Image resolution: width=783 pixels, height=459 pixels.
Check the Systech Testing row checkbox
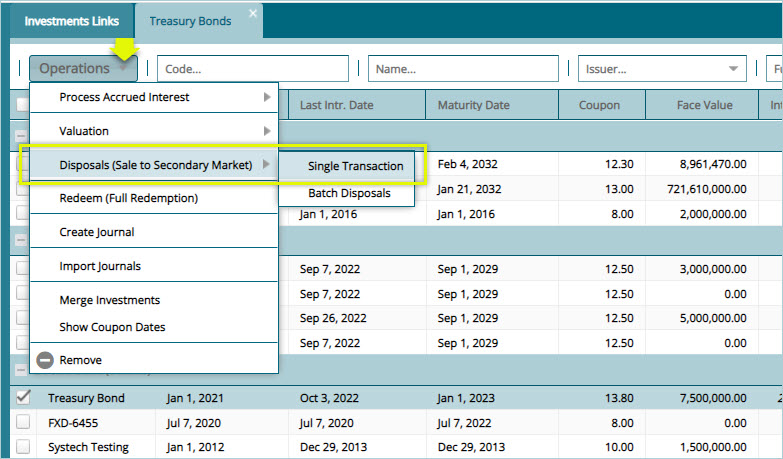(23, 446)
